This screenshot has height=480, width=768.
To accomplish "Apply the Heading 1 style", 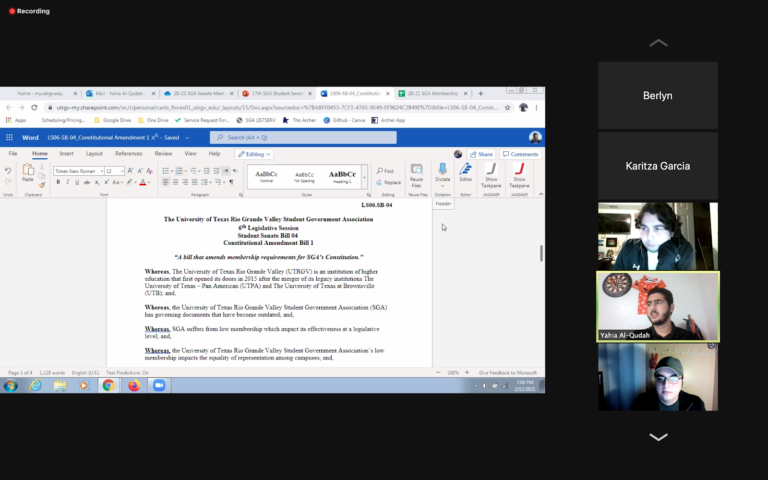I will pyautogui.click(x=342, y=177).
